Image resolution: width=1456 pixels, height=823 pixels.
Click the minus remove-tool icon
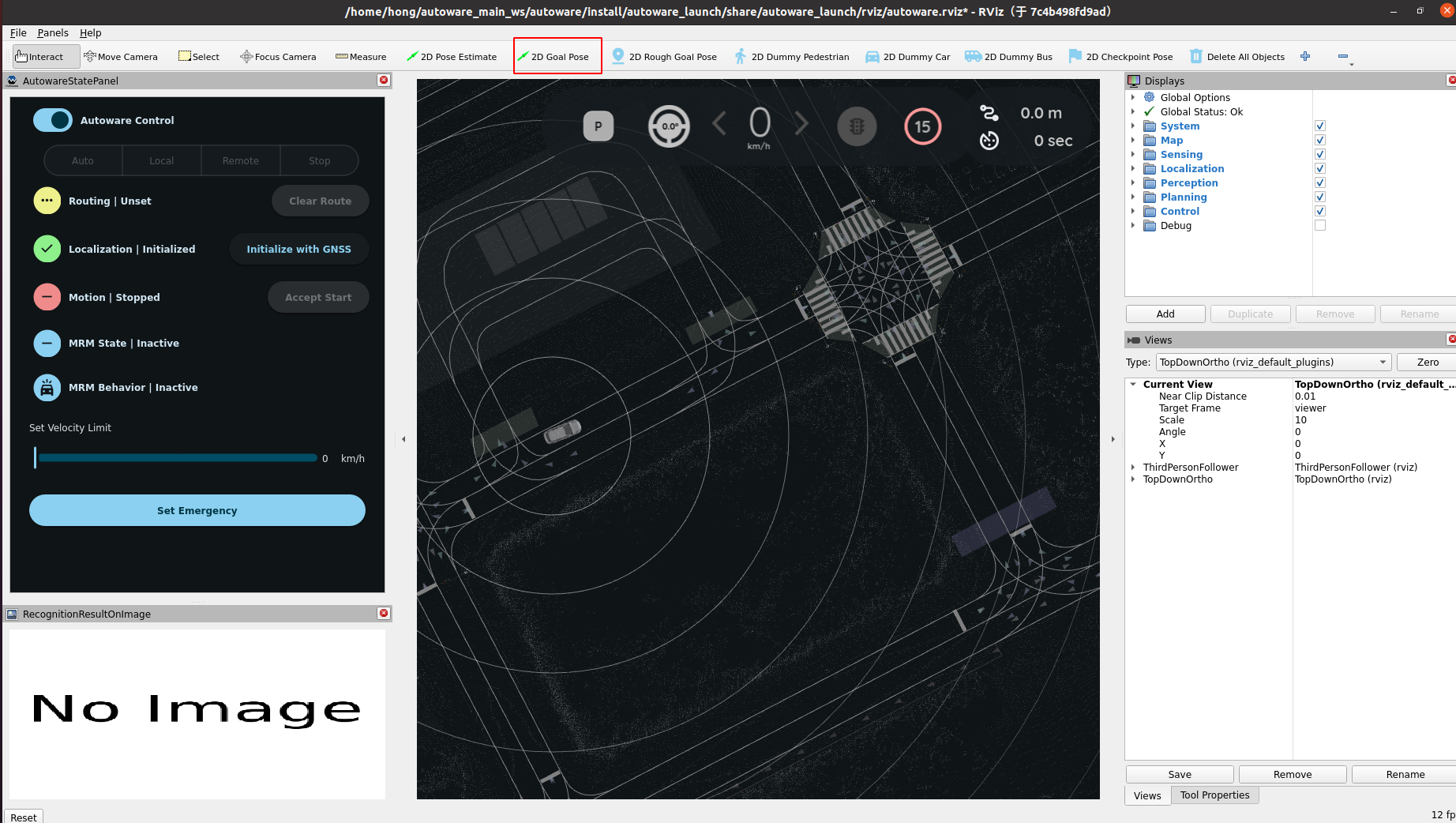[1343, 56]
